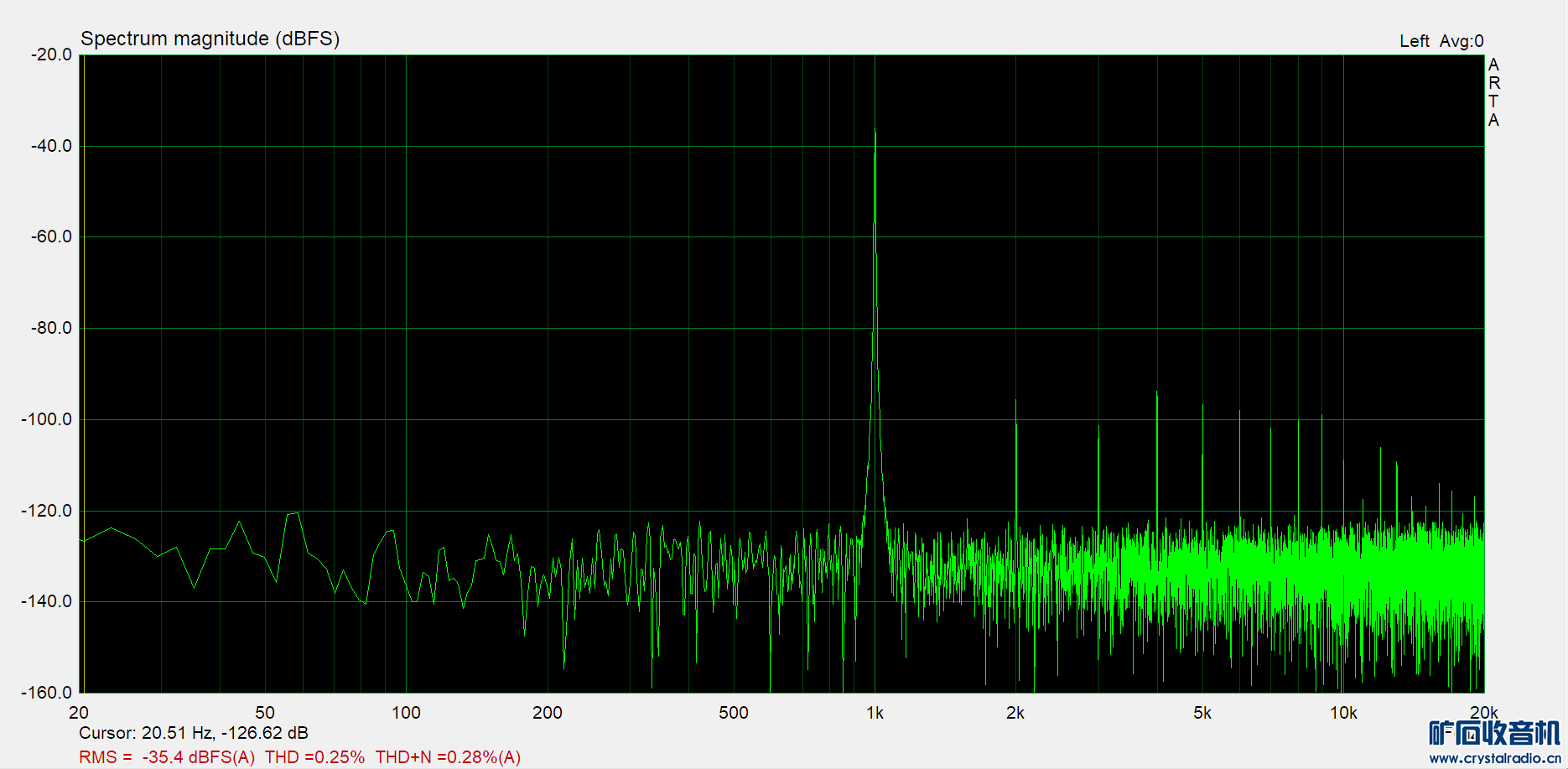Click the '-100.0' y-axis label
This screenshot has height=769, width=1568.
pos(47,419)
